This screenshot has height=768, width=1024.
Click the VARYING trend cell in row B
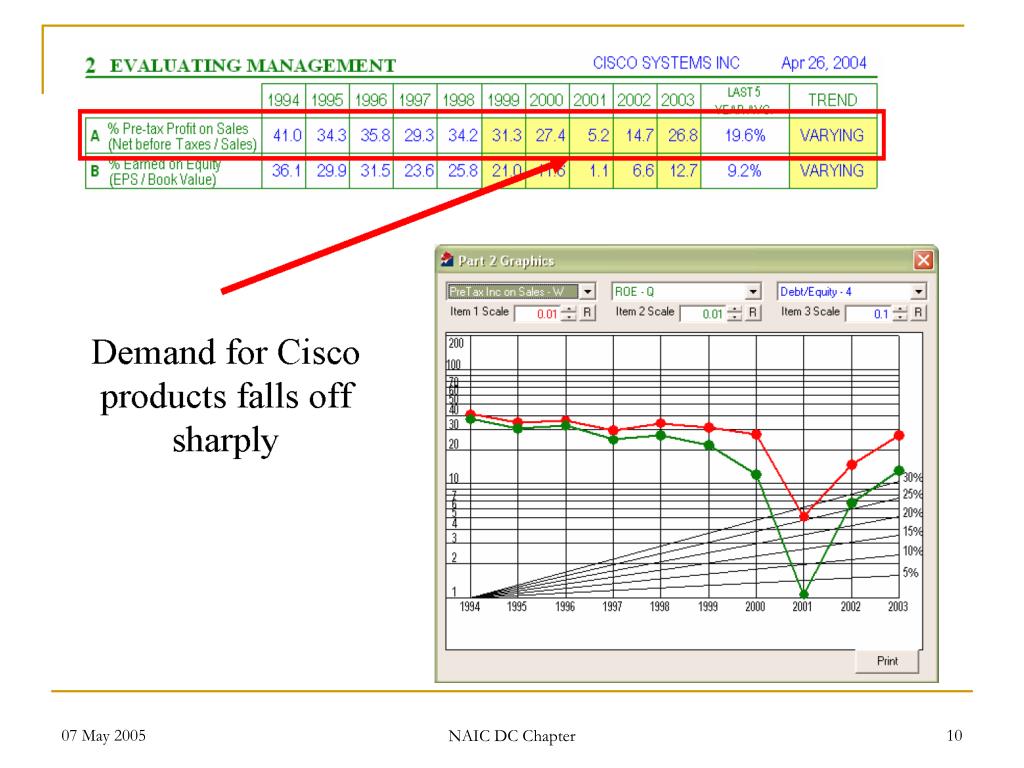click(x=833, y=171)
